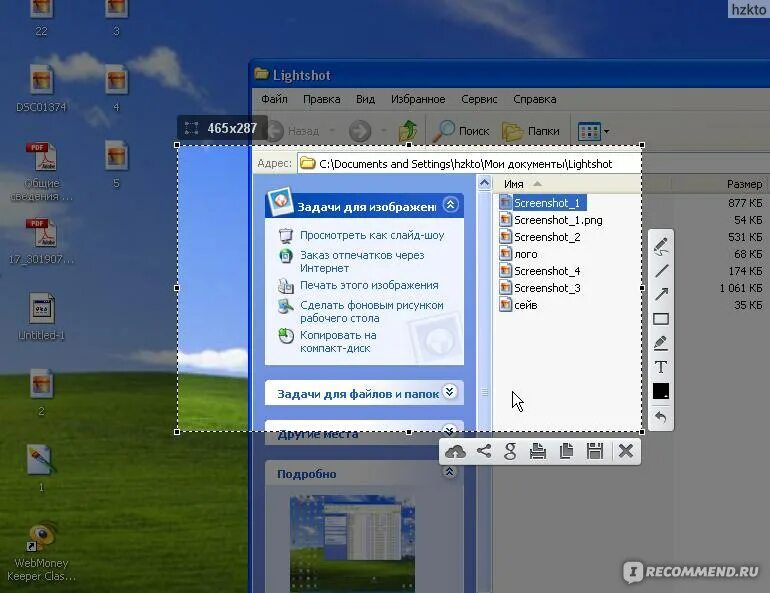Select WebMoney Keeper Classic desktop shortcut
This screenshot has height=593, width=770.
coord(41,553)
